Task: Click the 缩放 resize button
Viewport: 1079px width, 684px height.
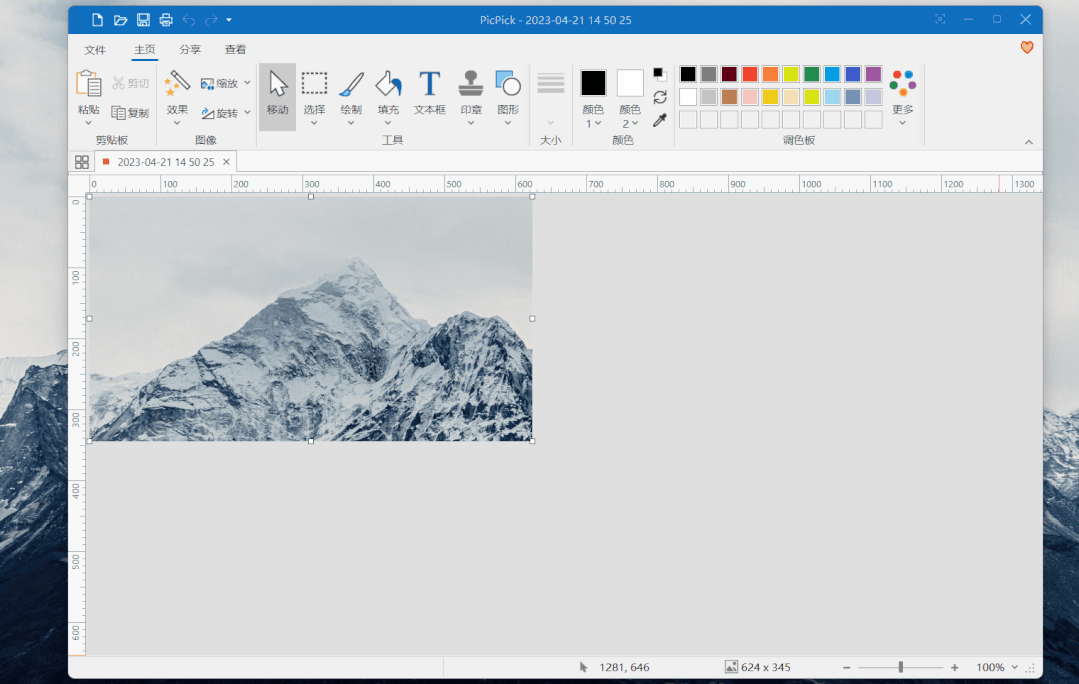Action: 220,83
